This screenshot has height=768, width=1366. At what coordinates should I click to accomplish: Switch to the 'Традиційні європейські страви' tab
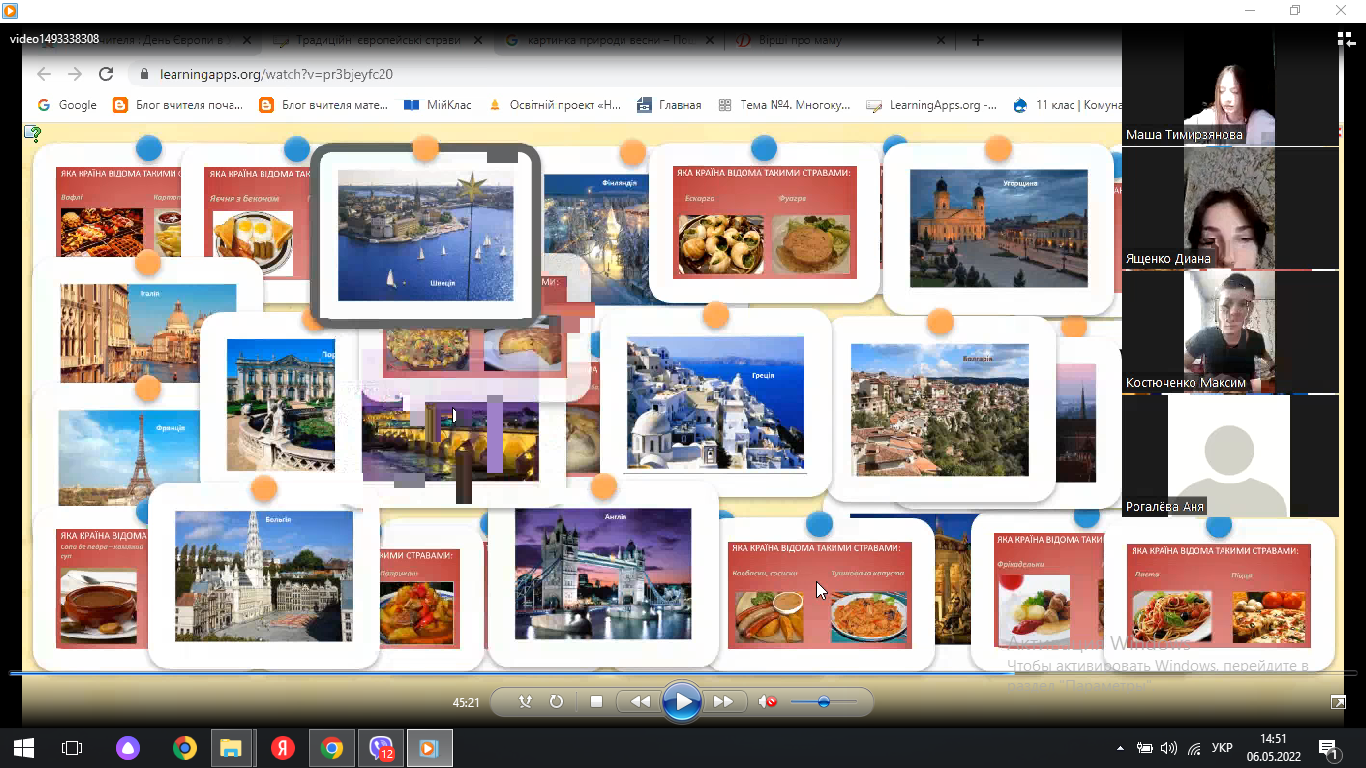(376, 41)
